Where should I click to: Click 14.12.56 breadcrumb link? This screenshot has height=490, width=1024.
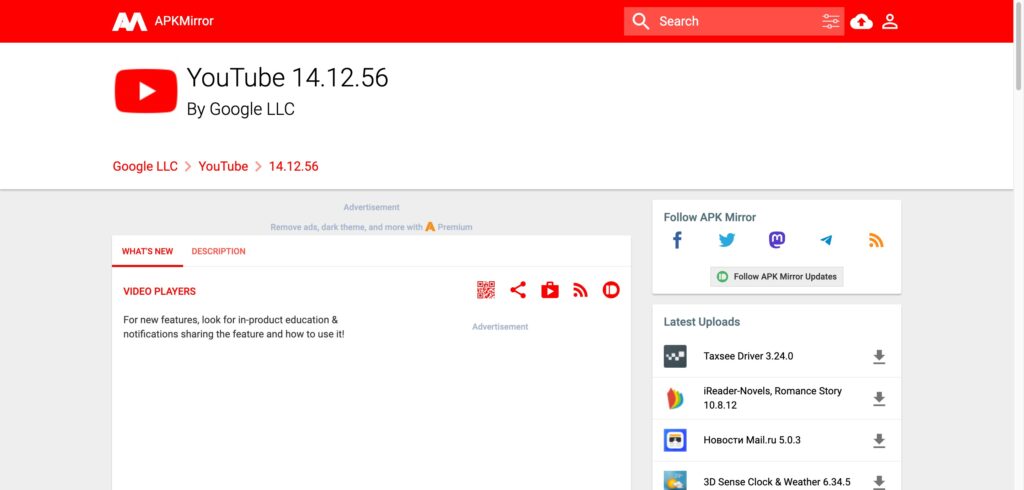[294, 167]
